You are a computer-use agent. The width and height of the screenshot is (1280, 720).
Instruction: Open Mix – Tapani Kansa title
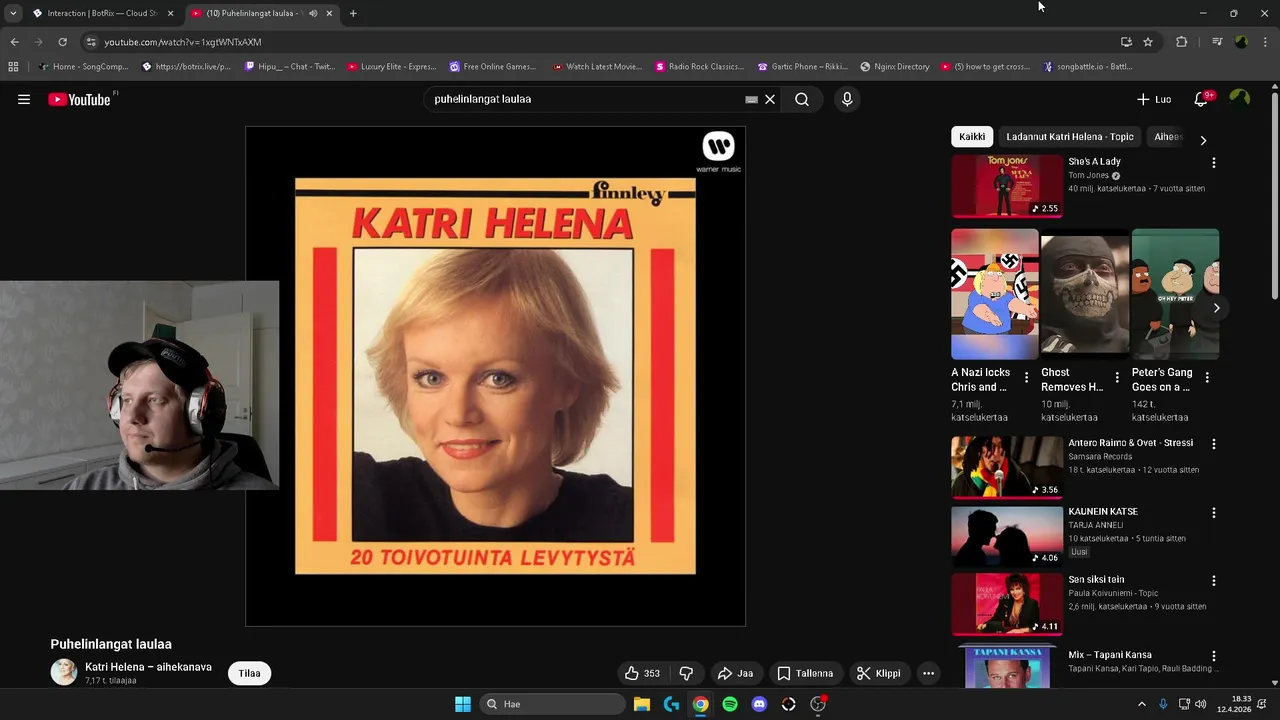click(x=1110, y=655)
